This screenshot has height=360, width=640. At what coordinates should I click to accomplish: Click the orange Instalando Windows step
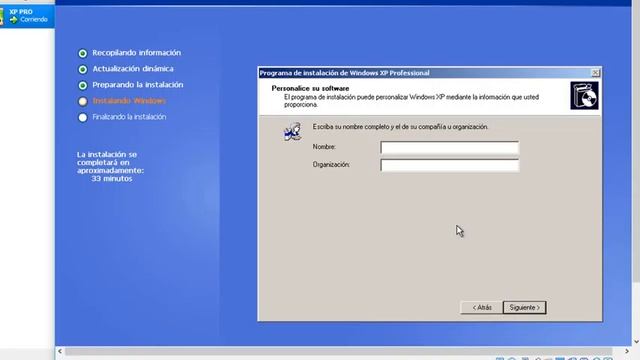(129, 100)
